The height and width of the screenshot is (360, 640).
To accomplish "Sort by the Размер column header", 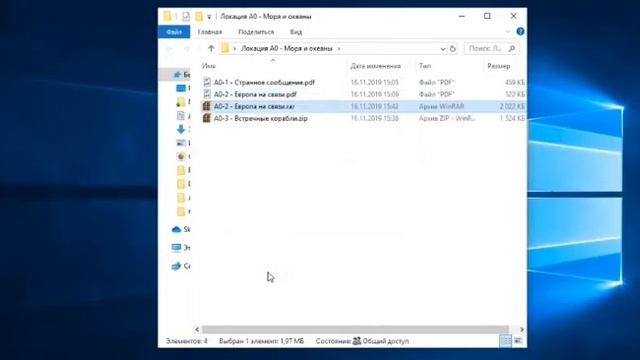I will [x=498, y=66].
